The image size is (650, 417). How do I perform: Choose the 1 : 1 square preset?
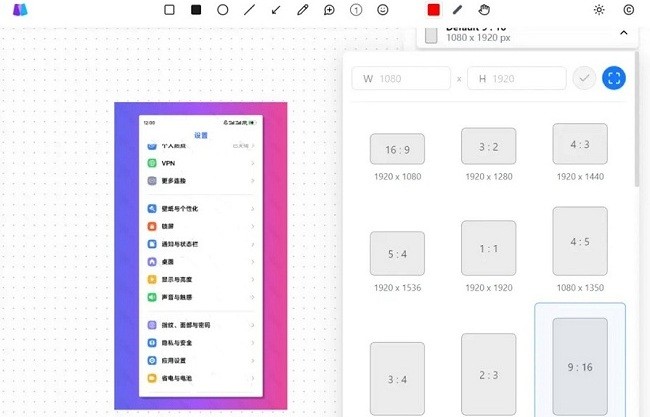(x=489, y=248)
